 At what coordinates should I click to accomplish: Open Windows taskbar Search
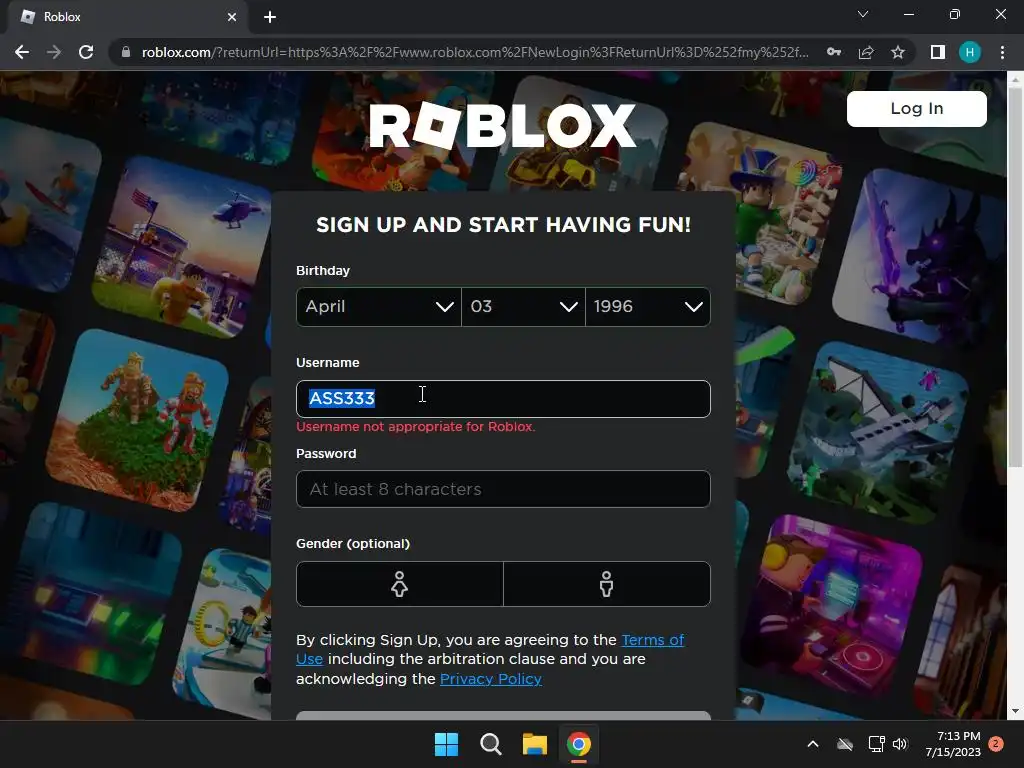click(x=490, y=744)
